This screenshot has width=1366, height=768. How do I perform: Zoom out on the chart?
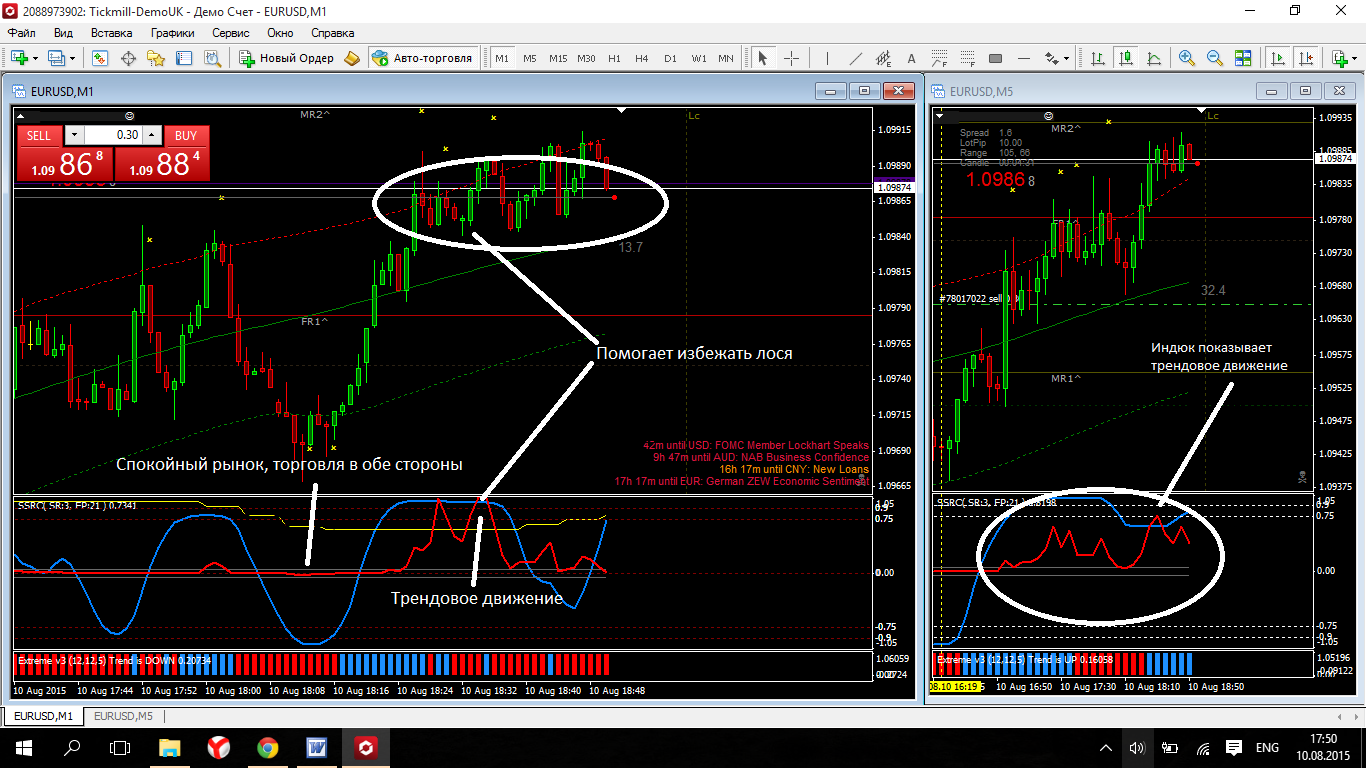(1215, 58)
